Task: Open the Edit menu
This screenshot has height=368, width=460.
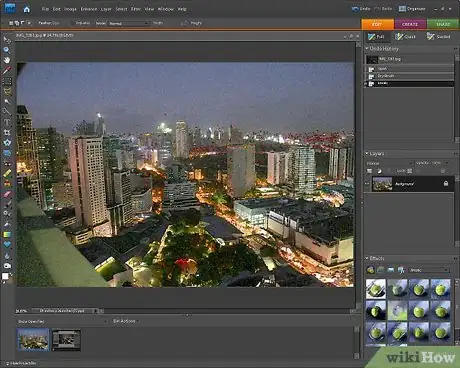Action: tap(57, 9)
